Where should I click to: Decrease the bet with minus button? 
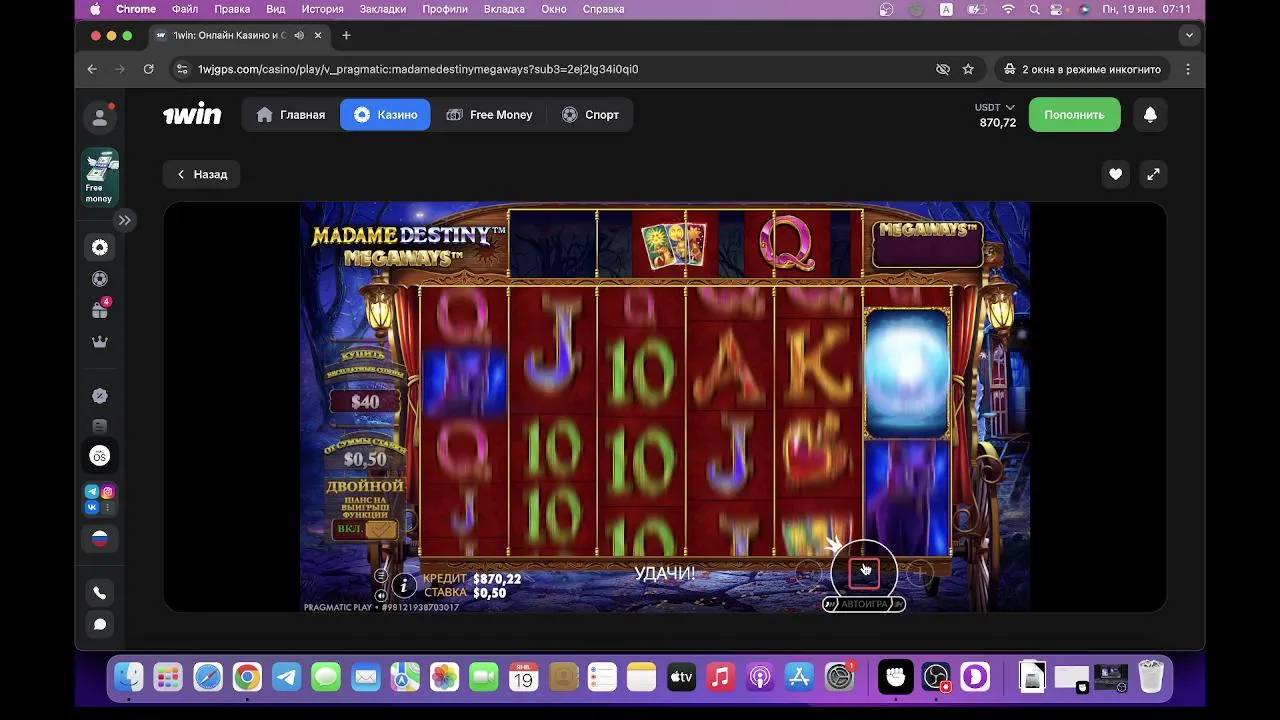pyautogui.click(x=809, y=574)
